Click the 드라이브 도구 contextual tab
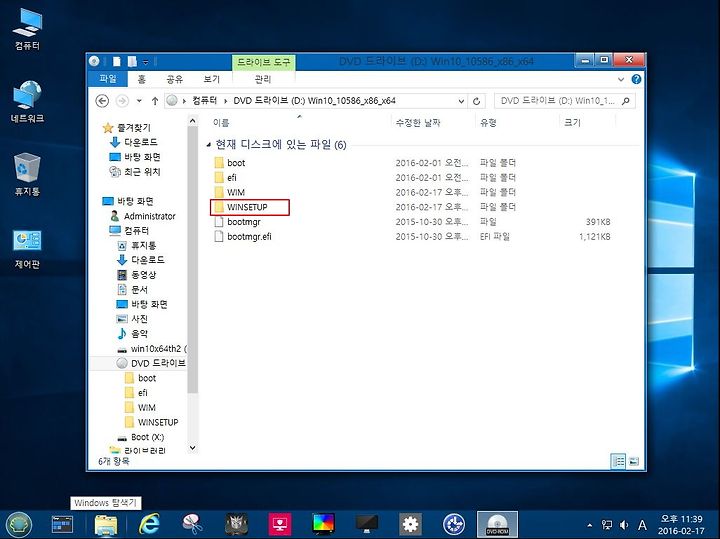The width and height of the screenshot is (720, 539). (x=264, y=62)
